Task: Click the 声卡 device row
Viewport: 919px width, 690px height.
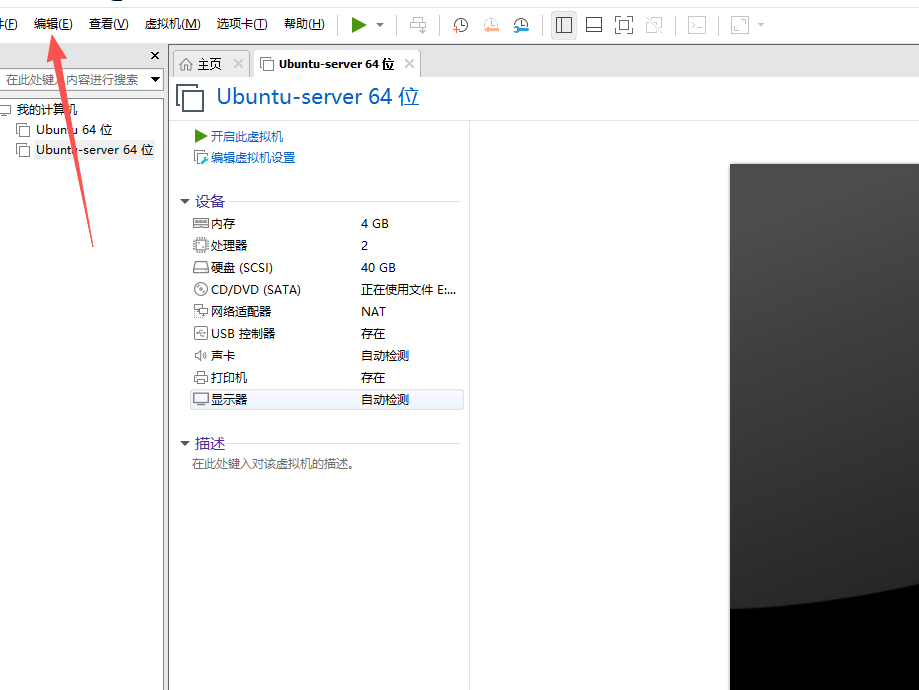Action: tap(326, 355)
